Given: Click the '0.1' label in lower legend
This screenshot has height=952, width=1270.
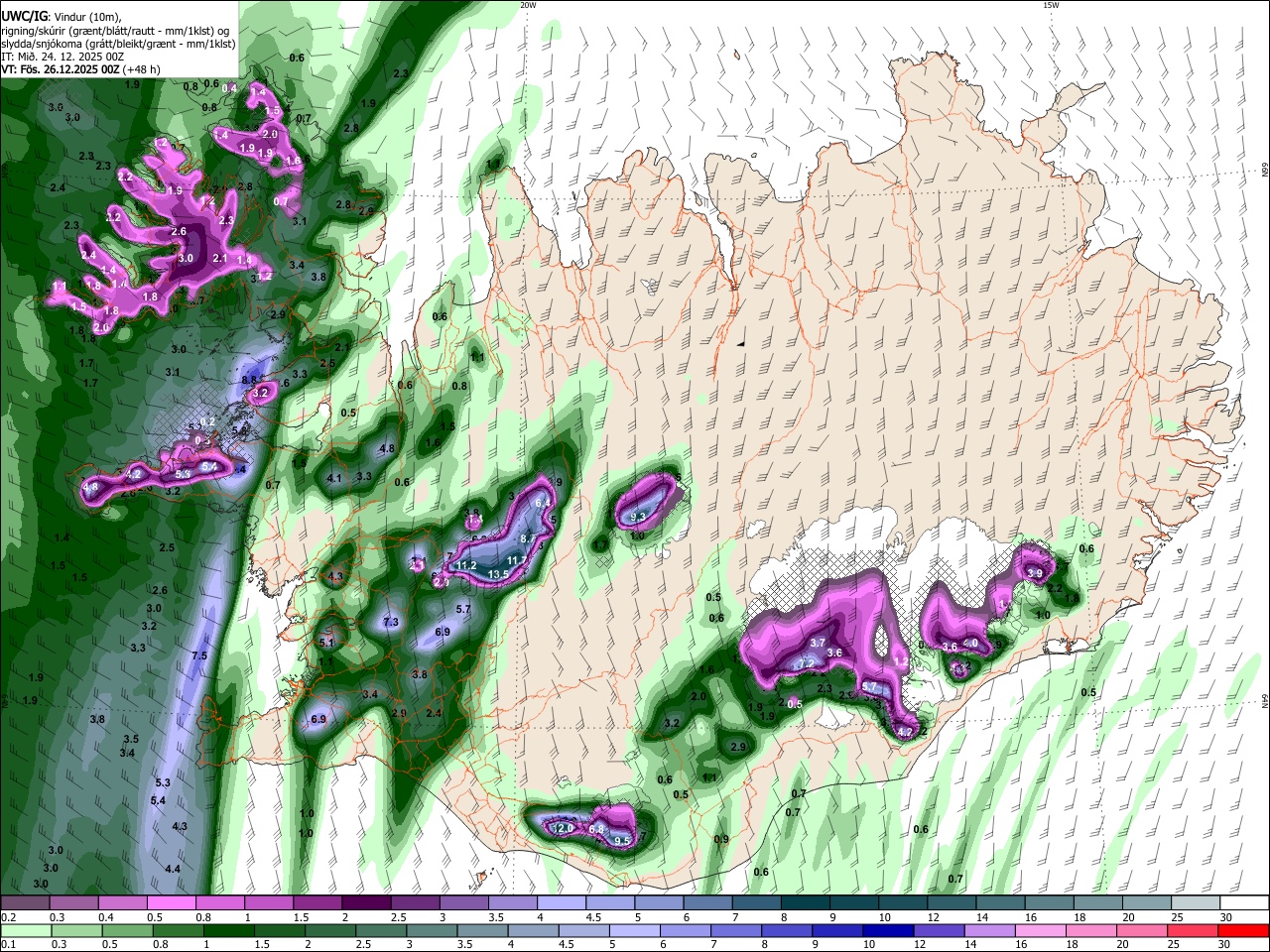Looking at the screenshot, I should [8, 944].
